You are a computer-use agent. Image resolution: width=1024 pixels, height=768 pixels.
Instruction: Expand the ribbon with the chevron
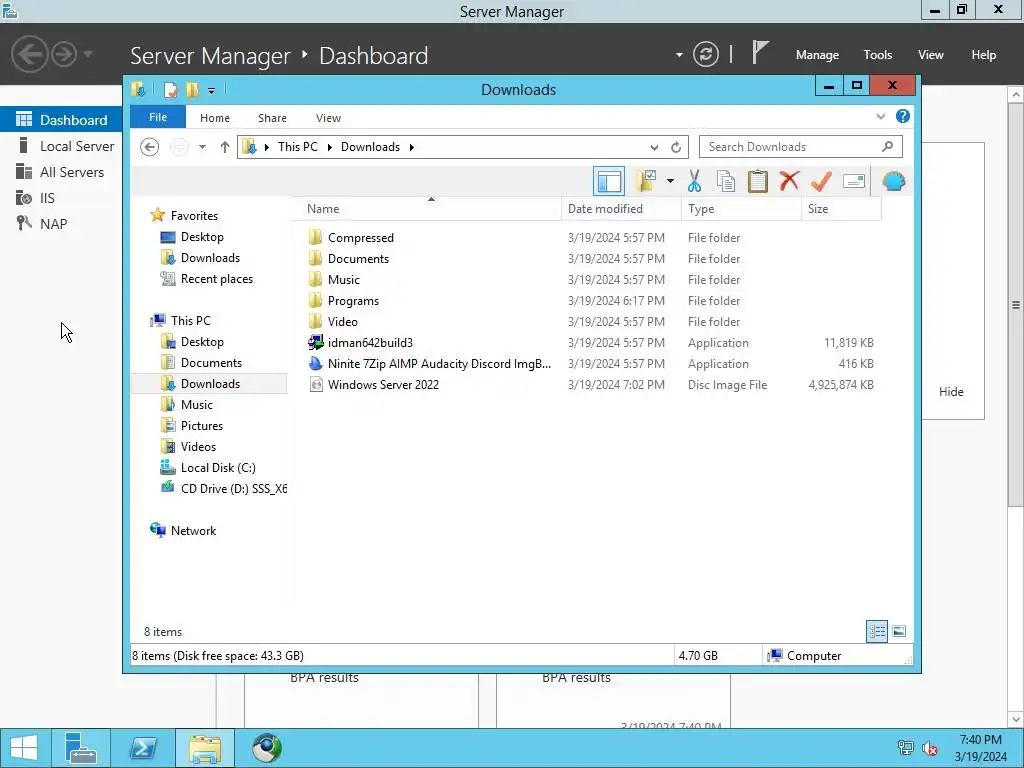880,117
